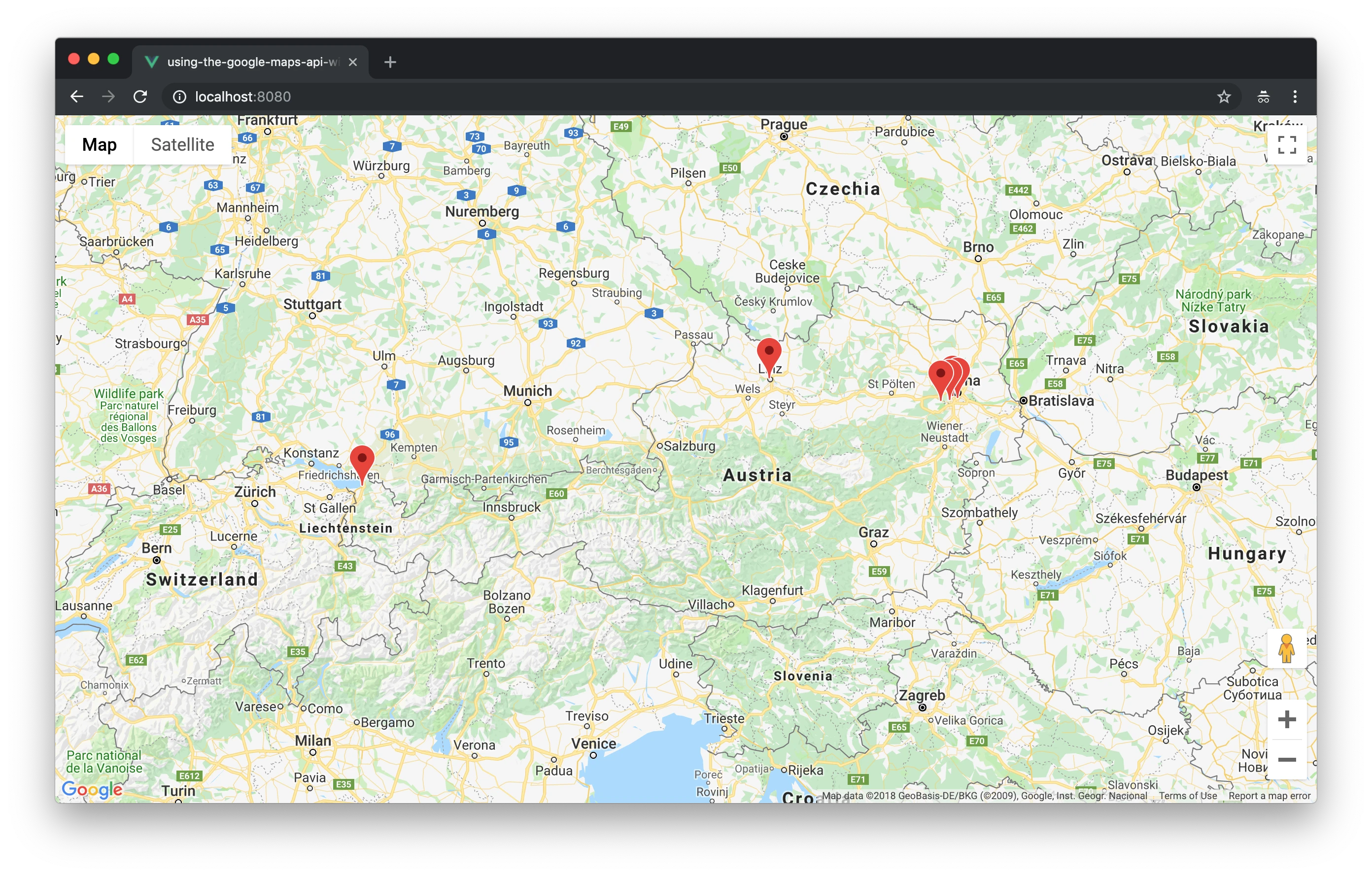Click the frontmost red marker at Vienna
This screenshot has height=876, width=1372.
coord(940,376)
